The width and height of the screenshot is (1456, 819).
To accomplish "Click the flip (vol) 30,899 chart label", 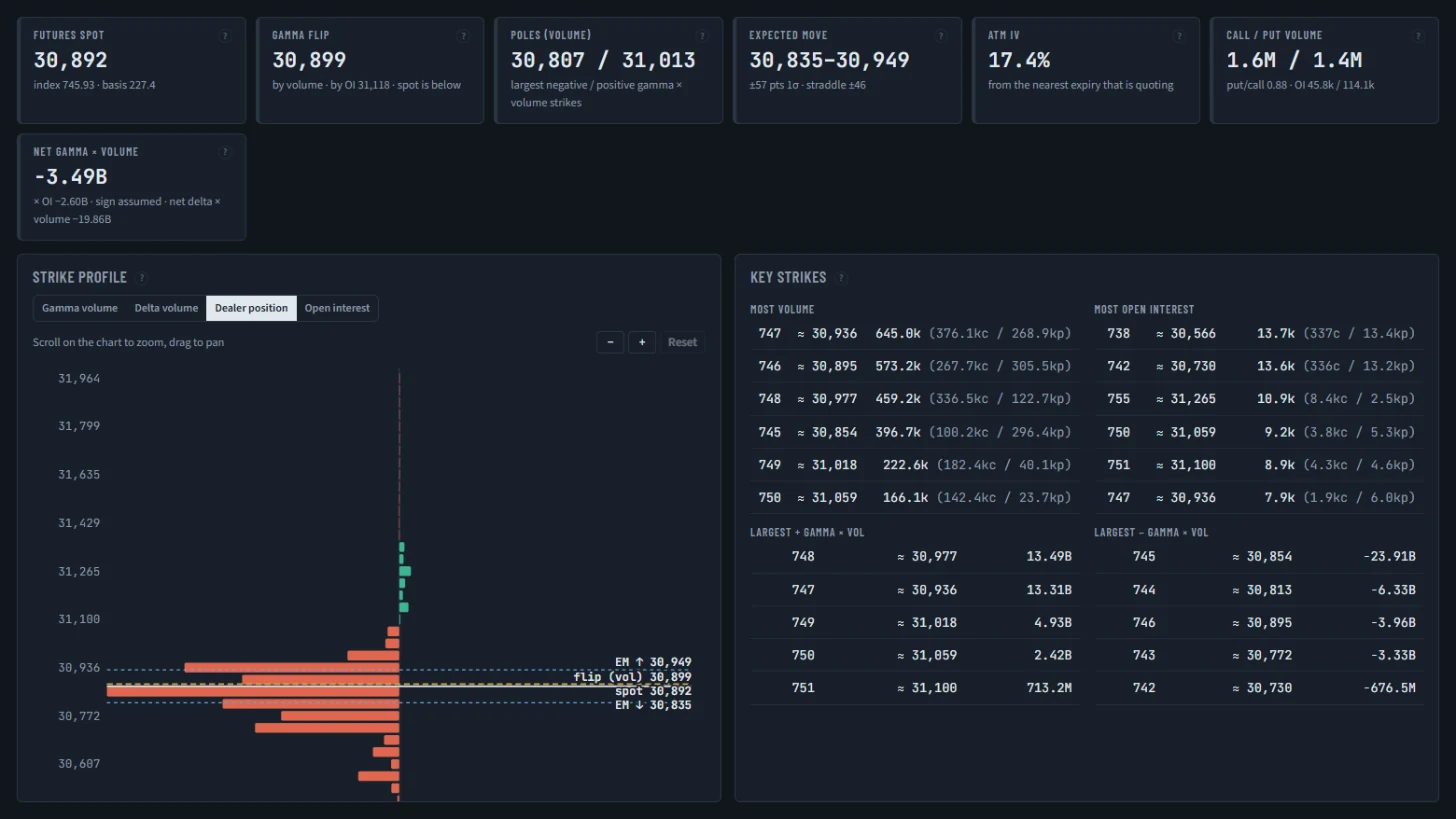I will click(632, 677).
